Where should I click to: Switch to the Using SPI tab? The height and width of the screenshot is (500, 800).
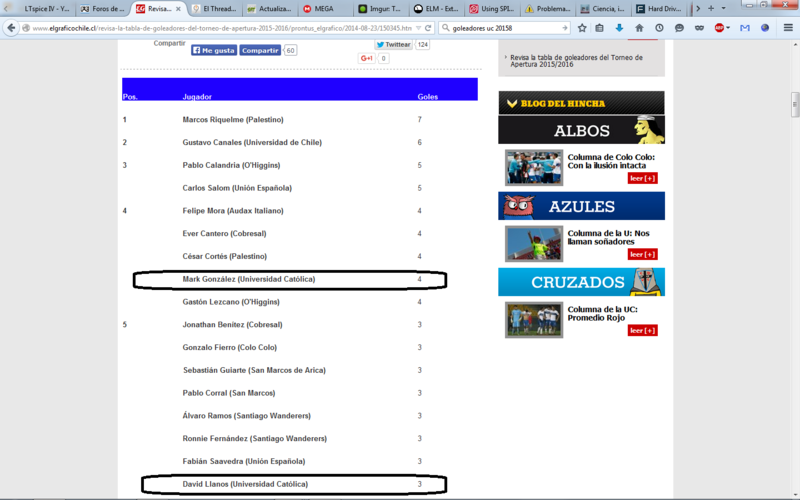click(x=491, y=9)
